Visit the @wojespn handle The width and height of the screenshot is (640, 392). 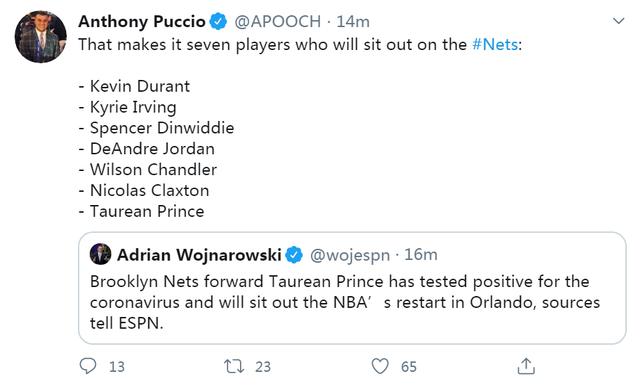point(350,255)
